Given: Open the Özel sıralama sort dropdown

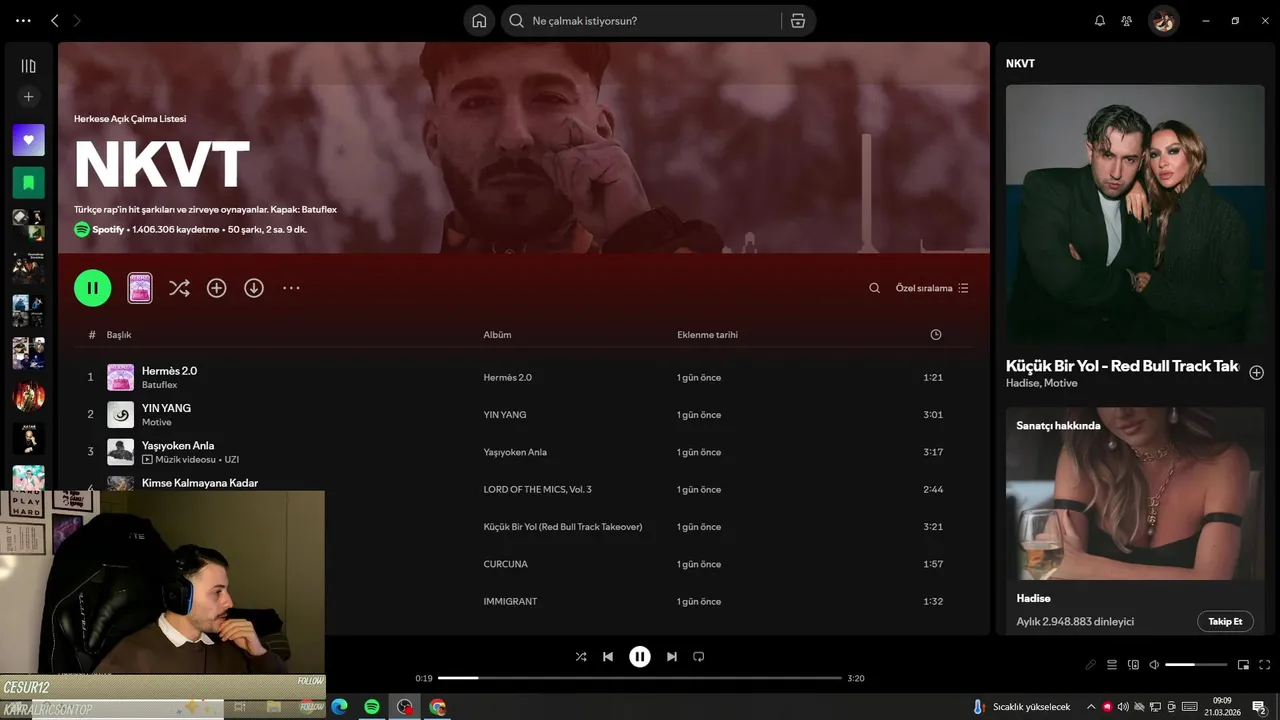Looking at the screenshot, I should click(932, 288).
